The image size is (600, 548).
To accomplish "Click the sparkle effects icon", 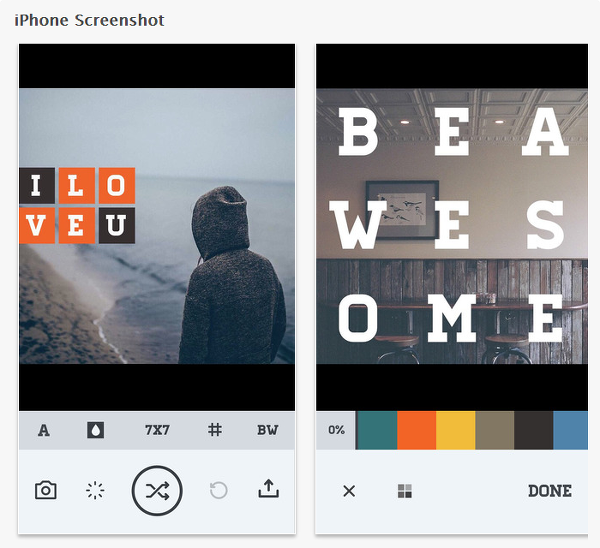I will click(95, 491).
